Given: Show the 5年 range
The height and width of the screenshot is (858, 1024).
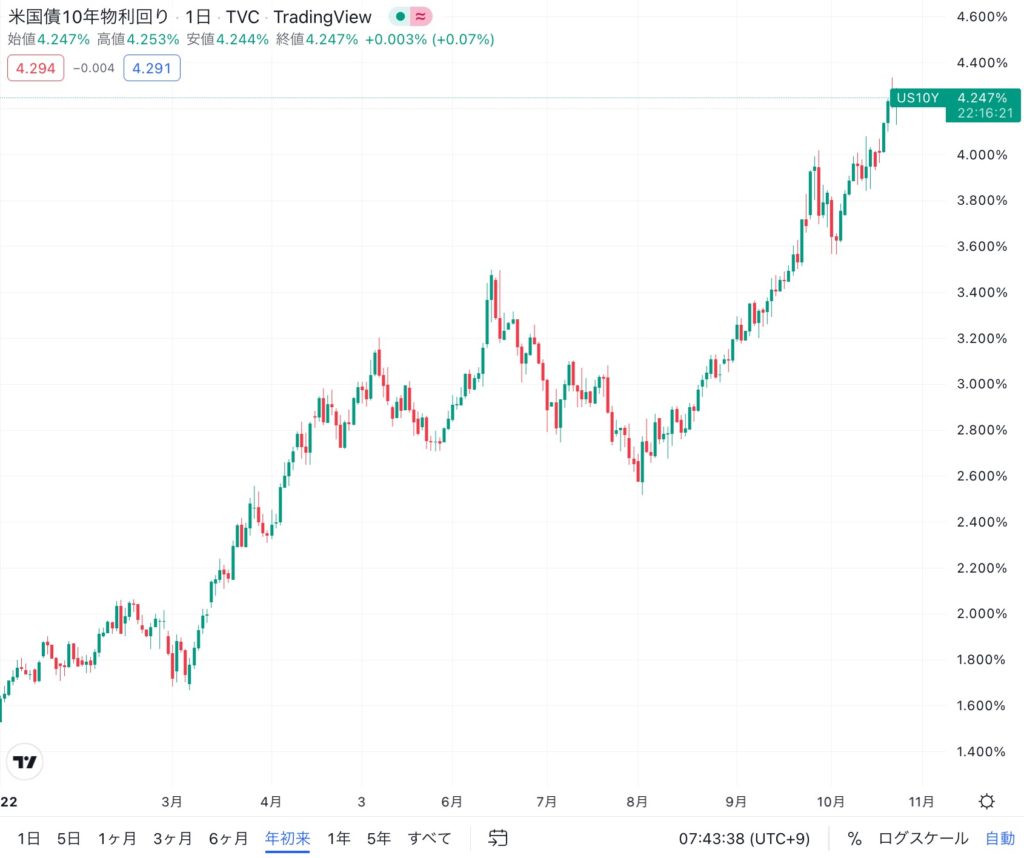Looking at the screenshot, I should tap(379, 838).
